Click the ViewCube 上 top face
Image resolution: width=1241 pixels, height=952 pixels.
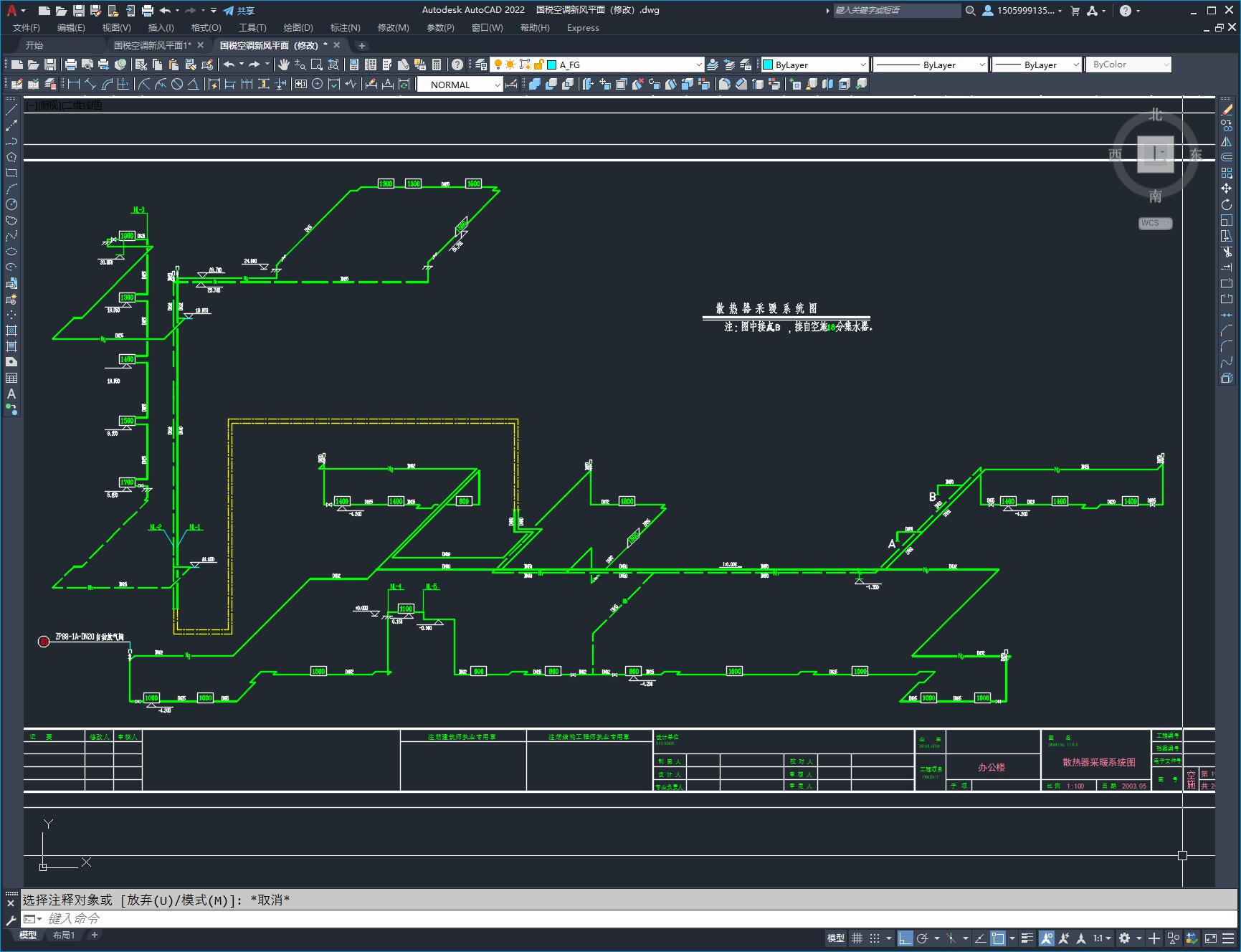1155,153
